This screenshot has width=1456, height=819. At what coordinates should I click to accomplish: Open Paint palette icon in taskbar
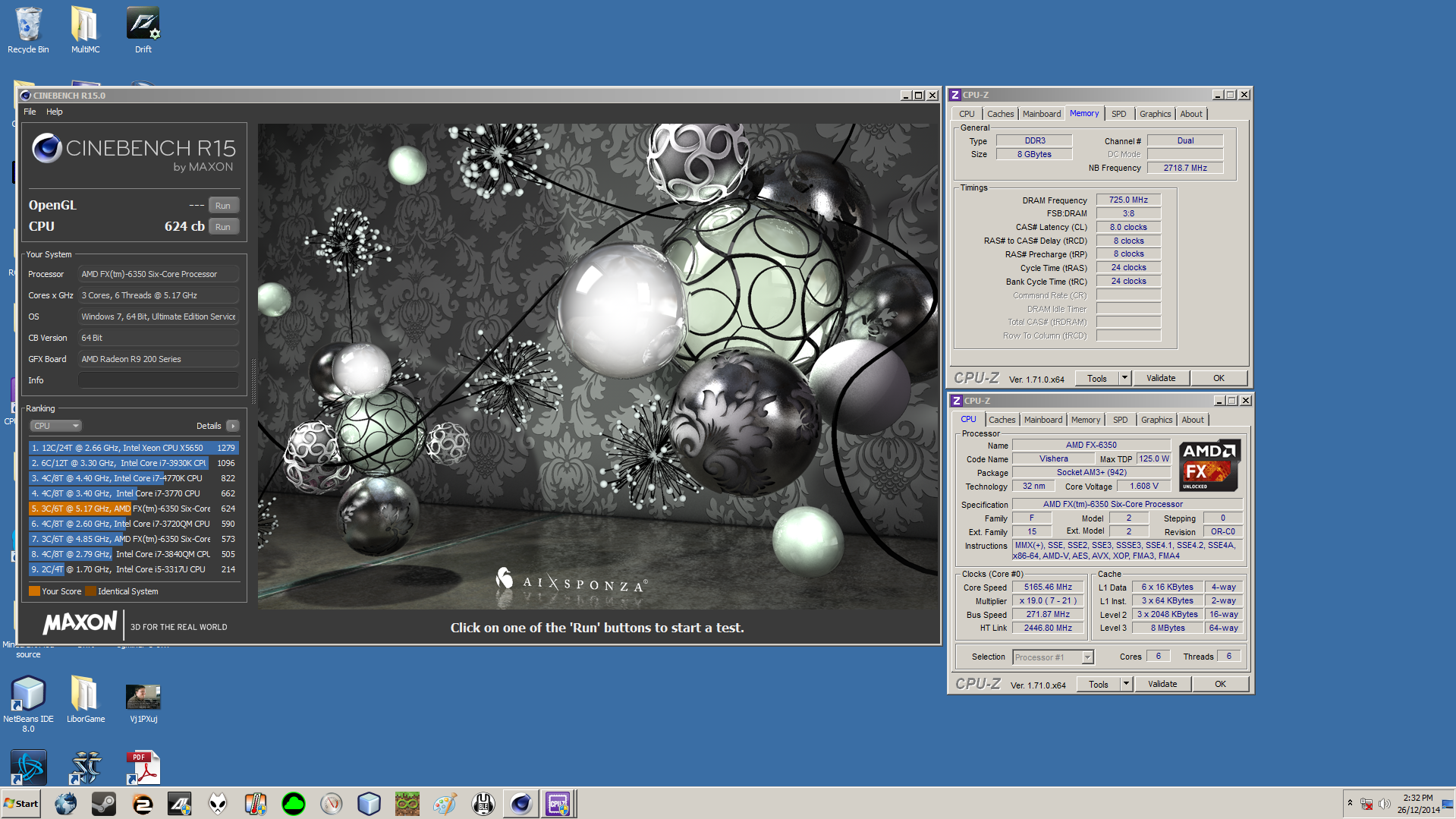coord(445,804)
